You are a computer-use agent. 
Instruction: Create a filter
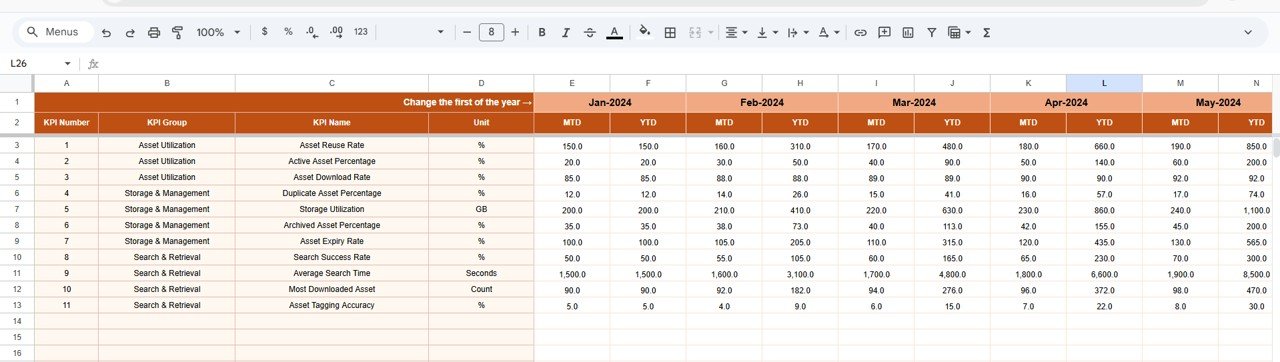[932, 32]
